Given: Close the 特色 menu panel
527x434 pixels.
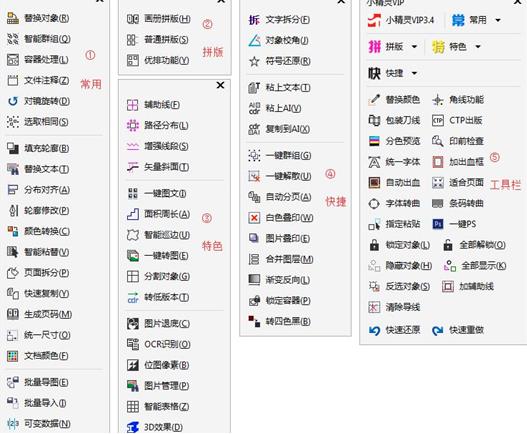Looking at the screenshot, I should coord(220,85).
